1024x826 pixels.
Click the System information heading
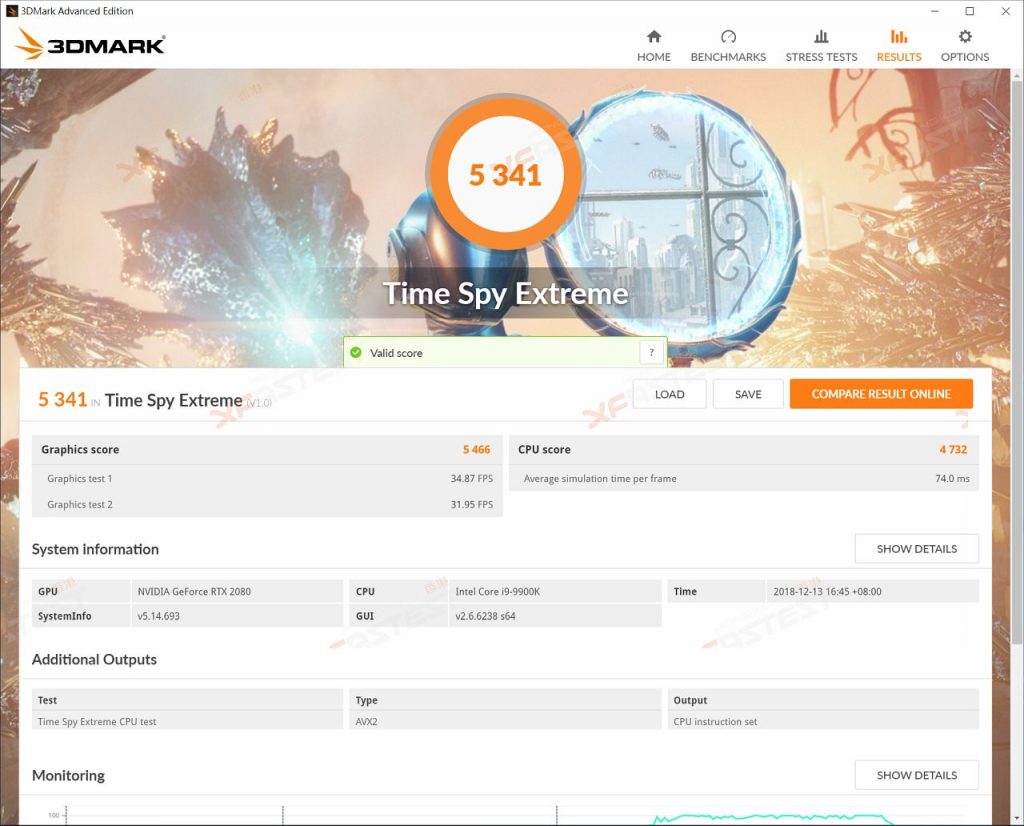[95, 549]
